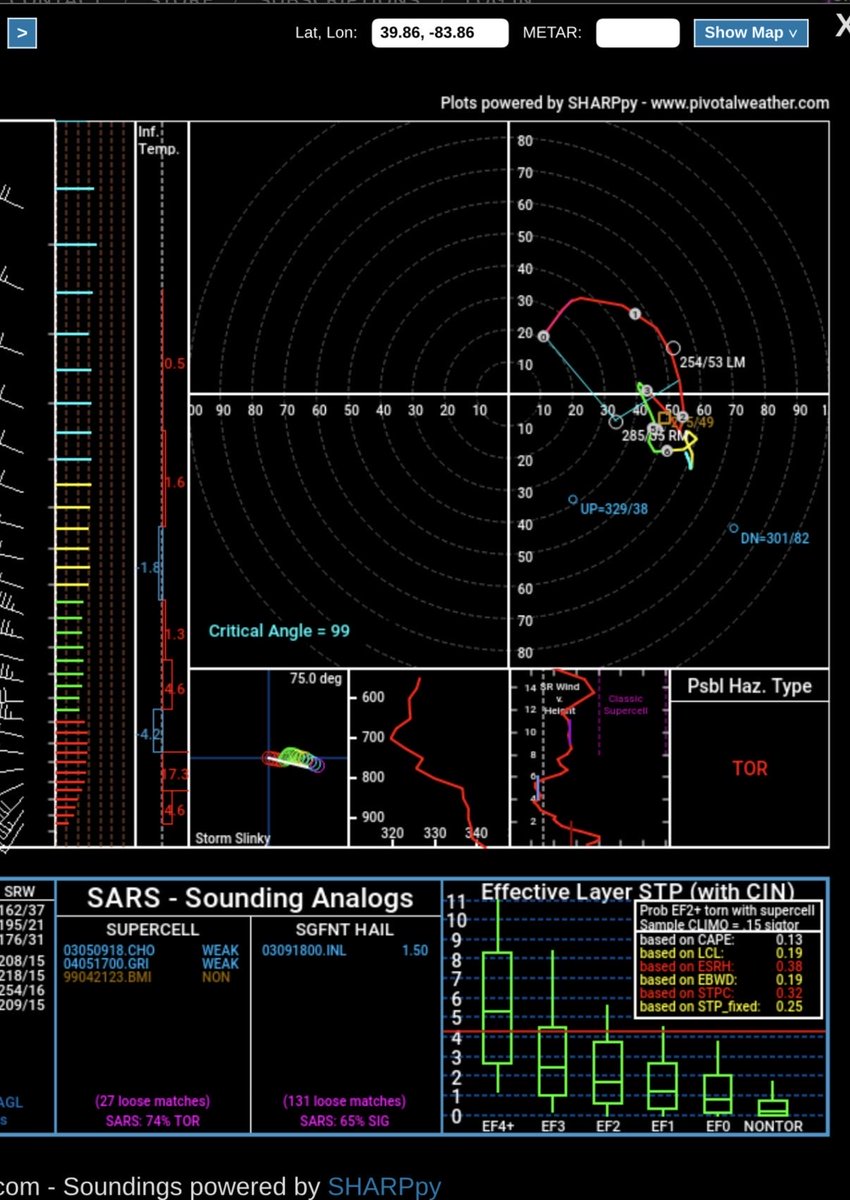This screenshot has width=850, height=1200.
Task: Click the EF0 box plot label
Action: click(718, 1125)
